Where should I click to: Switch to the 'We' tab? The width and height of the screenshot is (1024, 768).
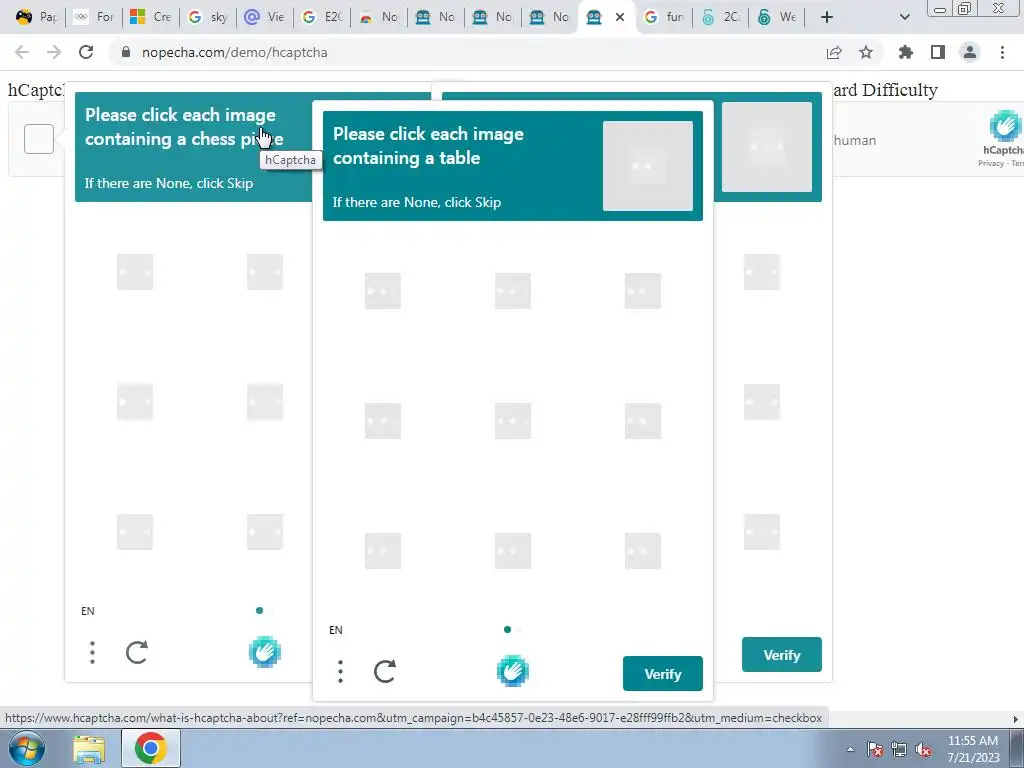pos(777,17)
